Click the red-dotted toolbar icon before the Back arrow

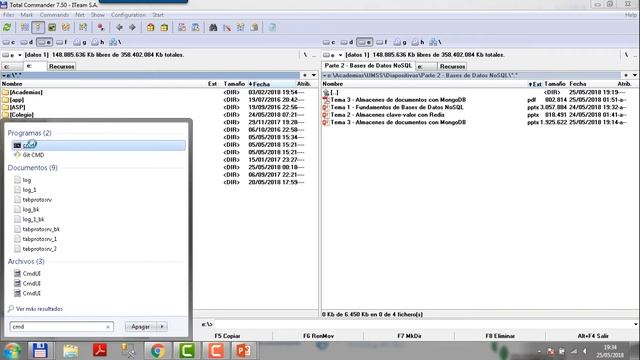[101, 27]
